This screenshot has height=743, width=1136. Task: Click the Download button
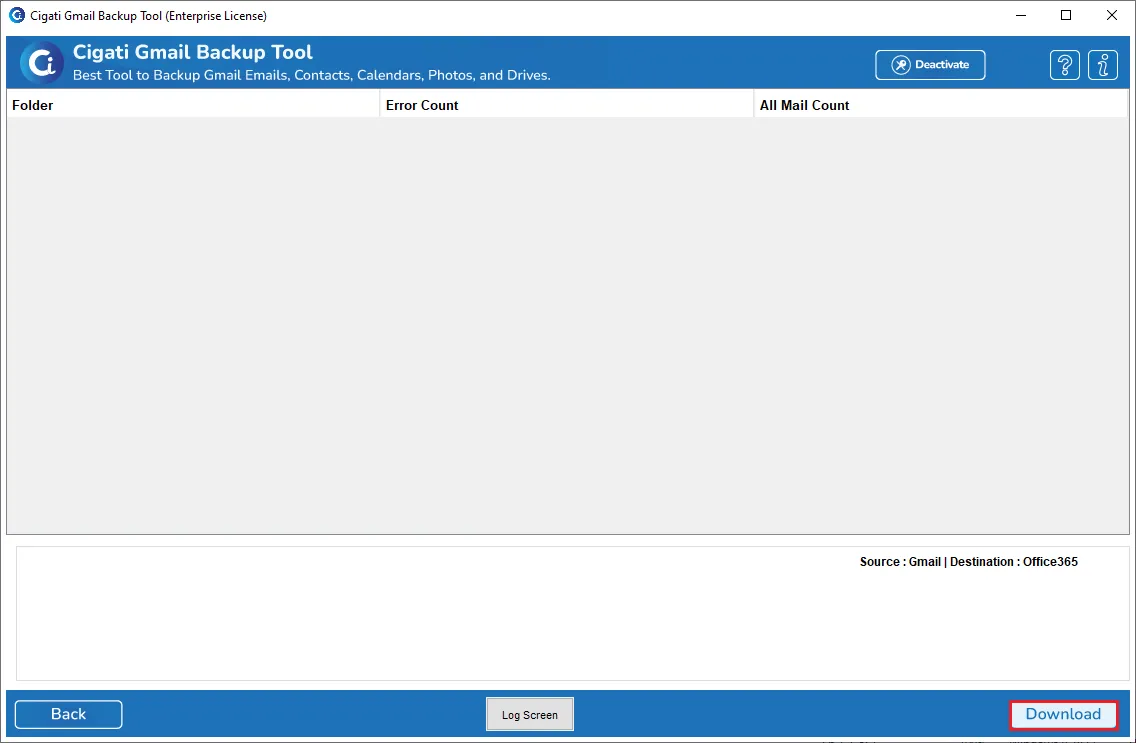pyautogui.click(x=1064, y=714)
